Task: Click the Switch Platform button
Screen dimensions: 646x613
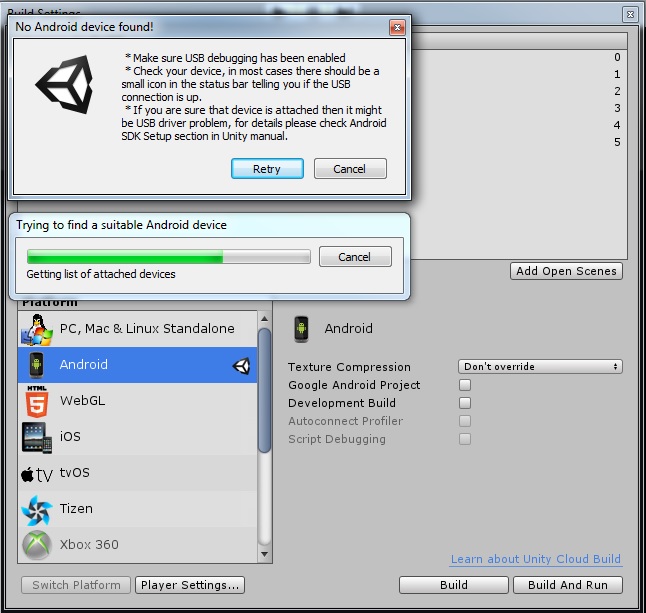Action: (76, 585)
